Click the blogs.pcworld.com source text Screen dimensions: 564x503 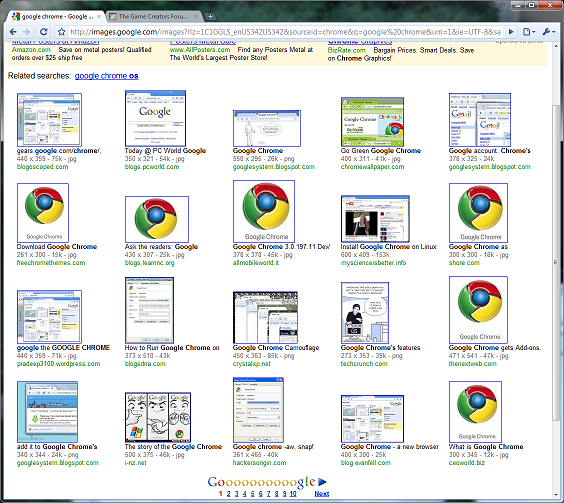(152, 167)
